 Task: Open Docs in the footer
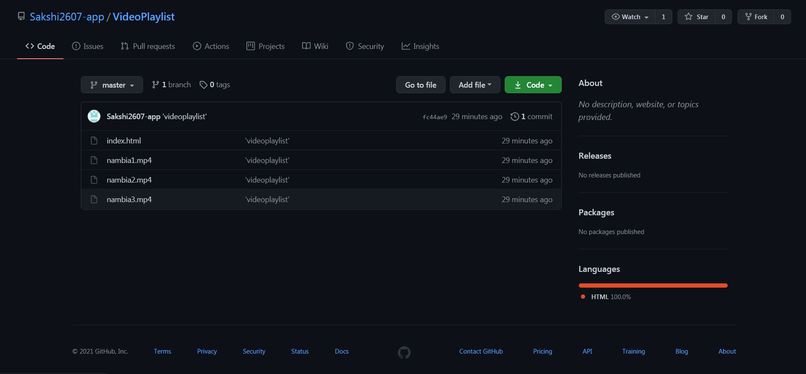341,351
